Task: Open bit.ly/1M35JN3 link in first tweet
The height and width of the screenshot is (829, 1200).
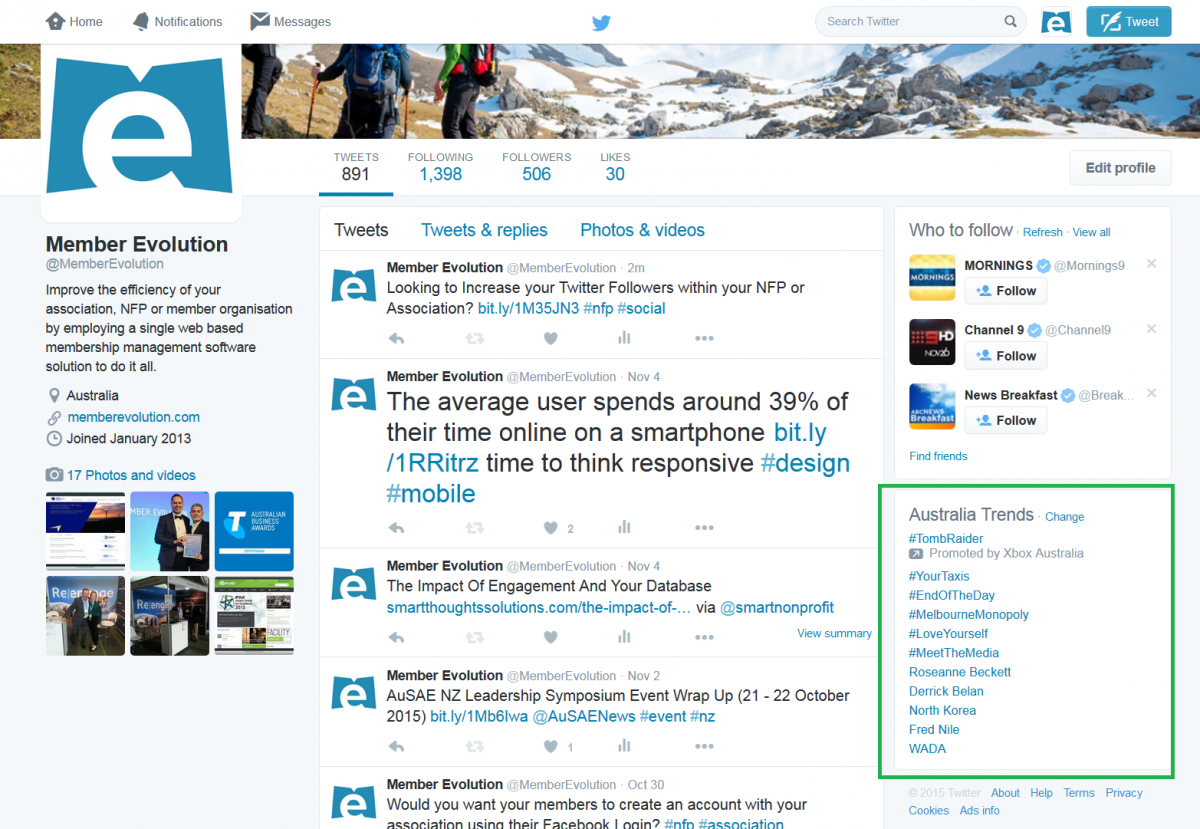Action: pyautogui.click(x=528, y=308)
